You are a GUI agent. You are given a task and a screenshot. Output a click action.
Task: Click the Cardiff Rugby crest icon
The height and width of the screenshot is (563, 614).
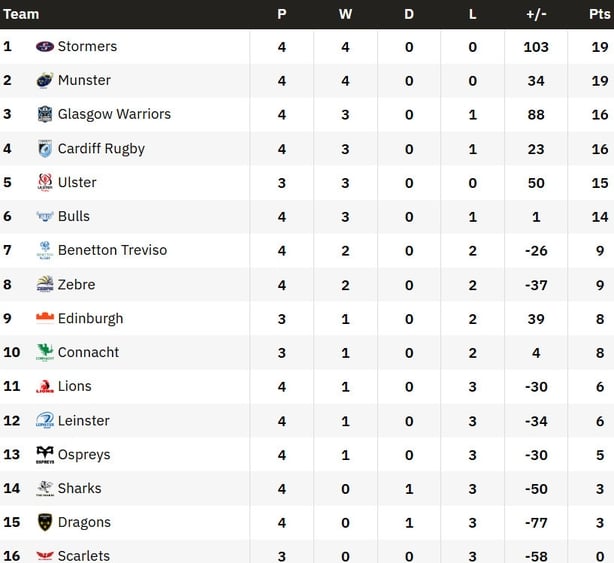(44, 149)
